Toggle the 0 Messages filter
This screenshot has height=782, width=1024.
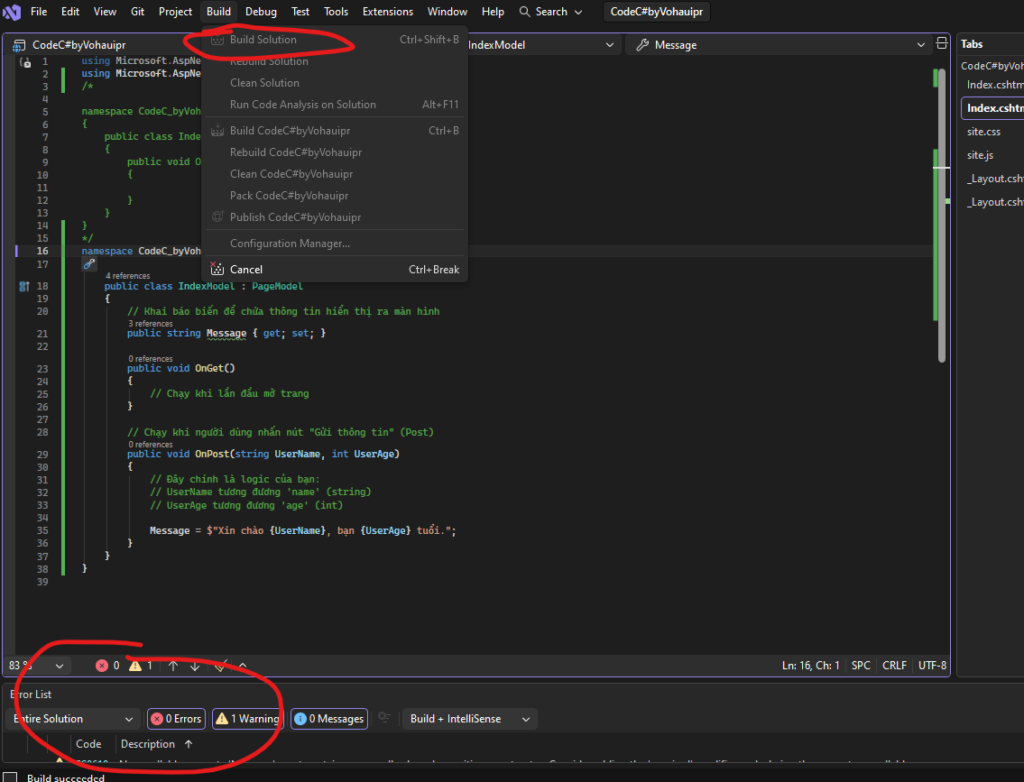[328, 718]
